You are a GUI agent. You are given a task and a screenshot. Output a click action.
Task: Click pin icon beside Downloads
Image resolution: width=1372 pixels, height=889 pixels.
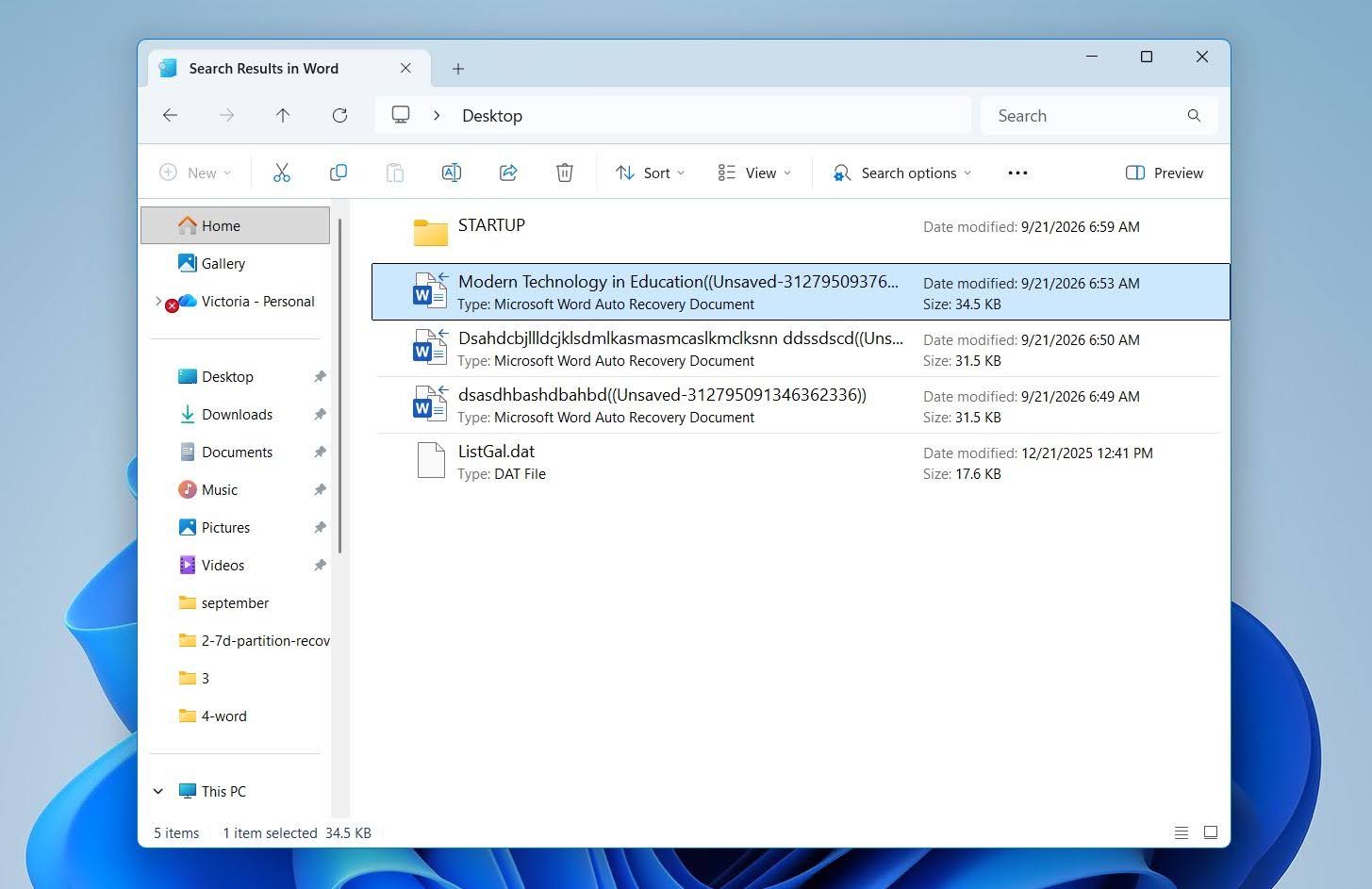click(x=320, y=414)
